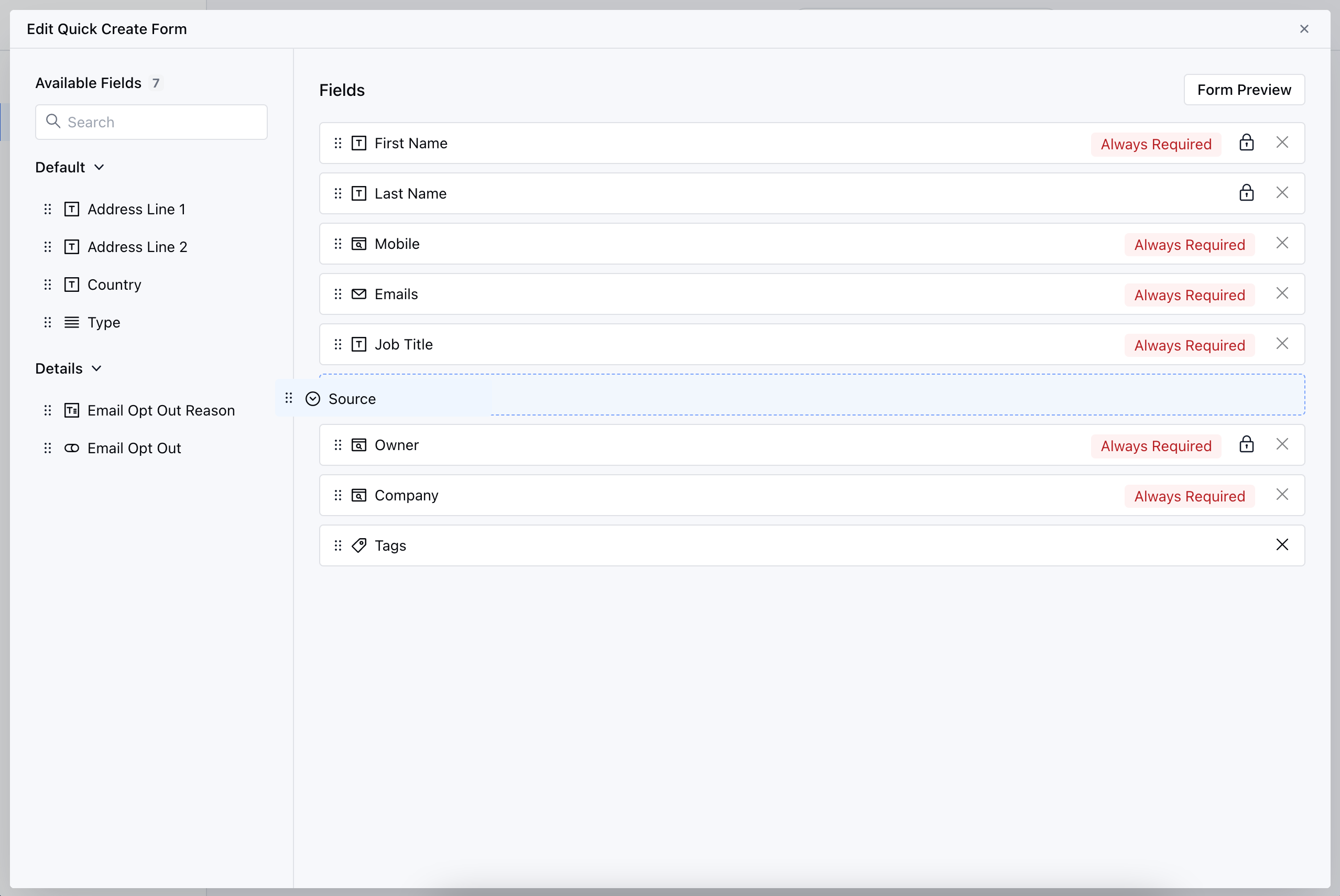Select the Type available field
The height and width of the screenshot is (896, 1340).
coord(103,323)
